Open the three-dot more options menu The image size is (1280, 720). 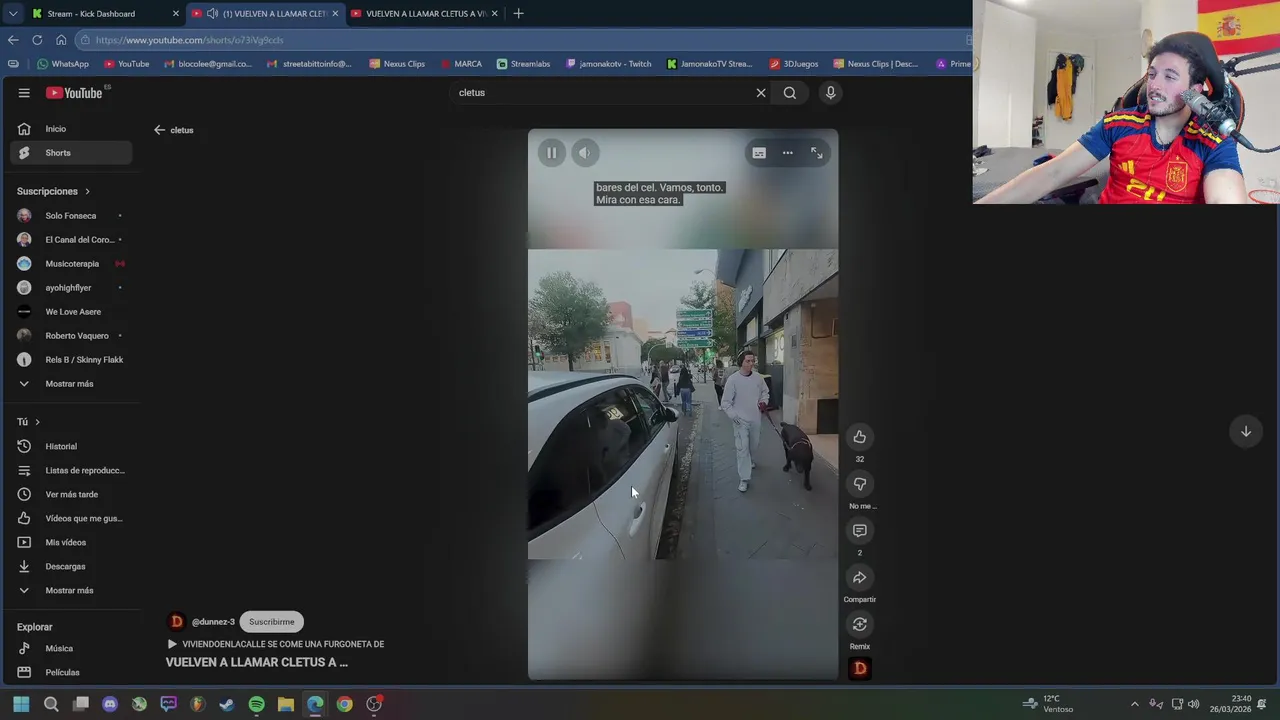788,153
